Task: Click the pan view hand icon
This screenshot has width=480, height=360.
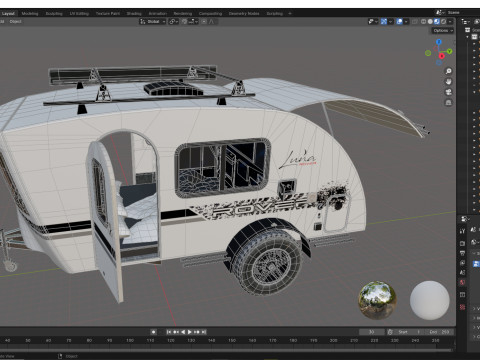Action: (x=449, y=81)
